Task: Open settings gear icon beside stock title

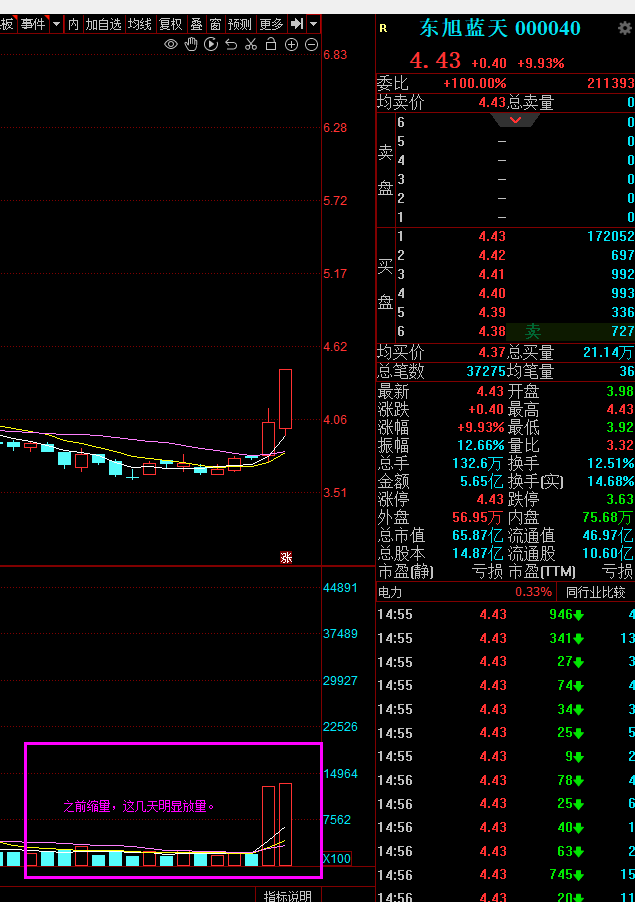Action: (625, 28)
